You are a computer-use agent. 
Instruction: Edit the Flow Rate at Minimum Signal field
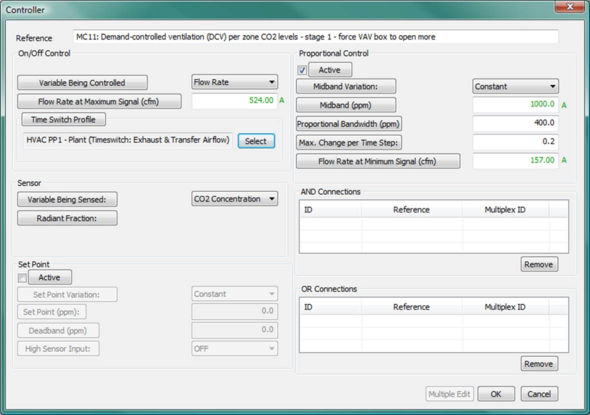coord(515,161)
